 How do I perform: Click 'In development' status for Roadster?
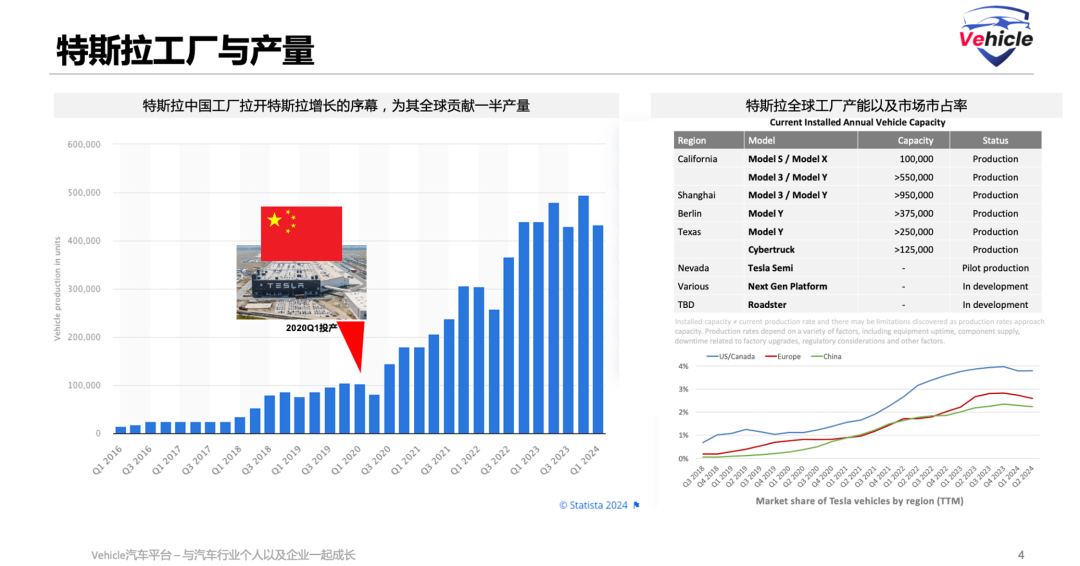click(x=995, y=305)
